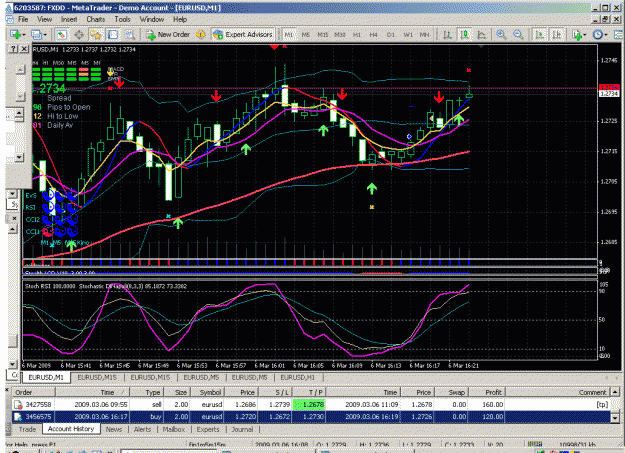
Task: Switch chart to bar chart icon
Action: click(x=447, y=35)
